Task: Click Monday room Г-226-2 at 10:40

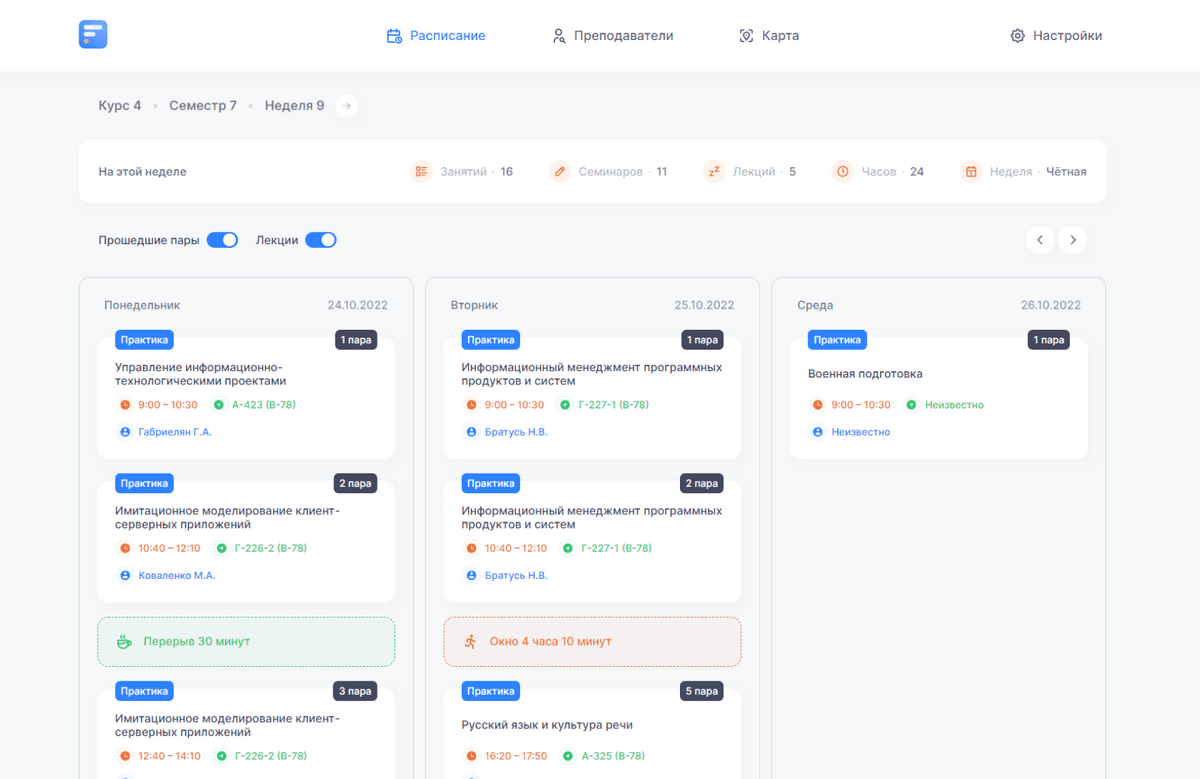Action: (270, 548)
